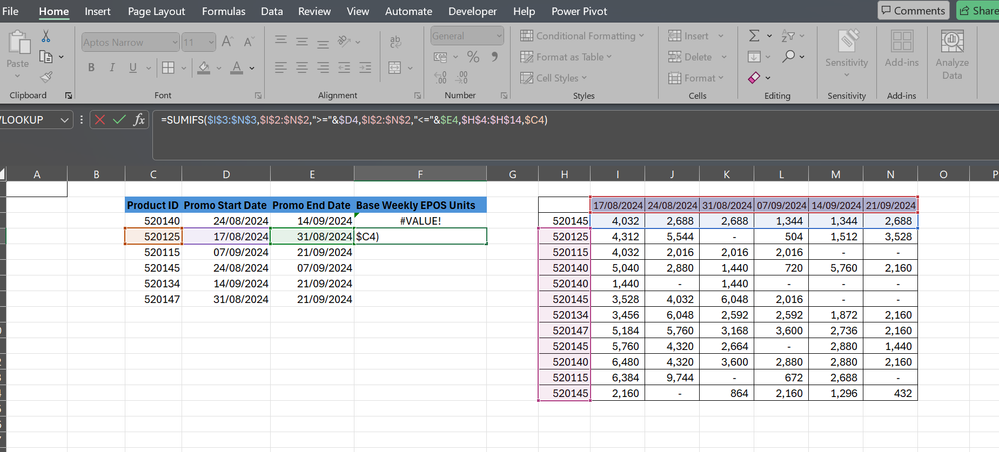The height and width of the screenshot is (452, 999).
Task: Select the Format Painter brush
Action: [47, 77]
